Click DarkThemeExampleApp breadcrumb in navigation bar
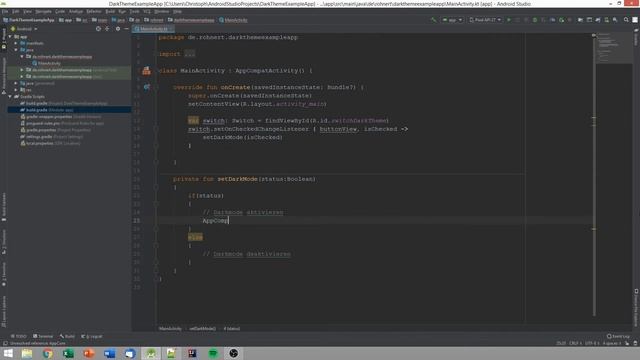 29,20
